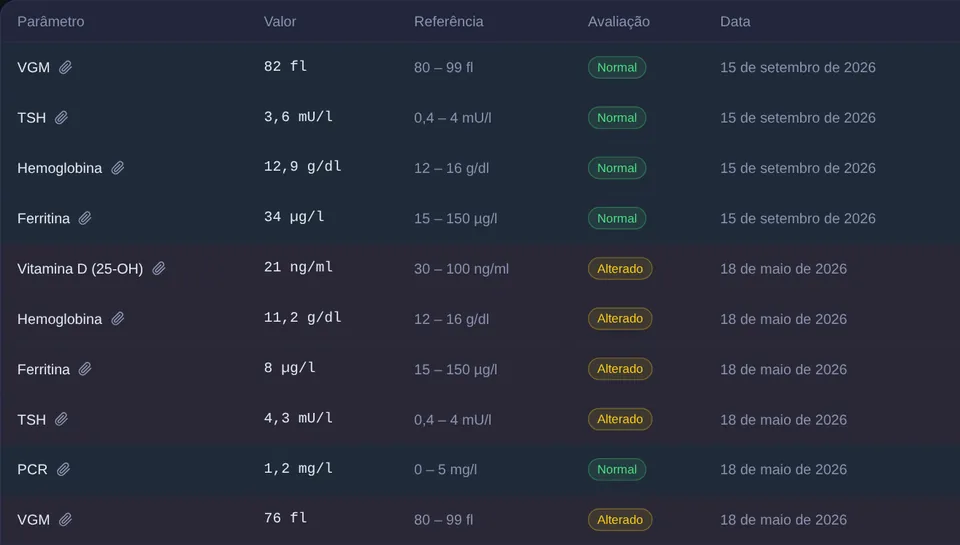Click date in the VGM 82 fl row
The image size is (960, 545).
798,67
